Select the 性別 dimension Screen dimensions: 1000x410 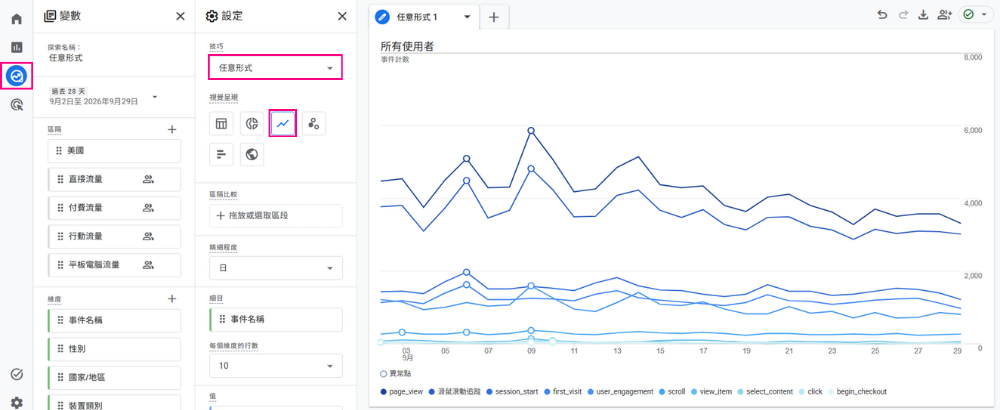click(x=114, y=349)
